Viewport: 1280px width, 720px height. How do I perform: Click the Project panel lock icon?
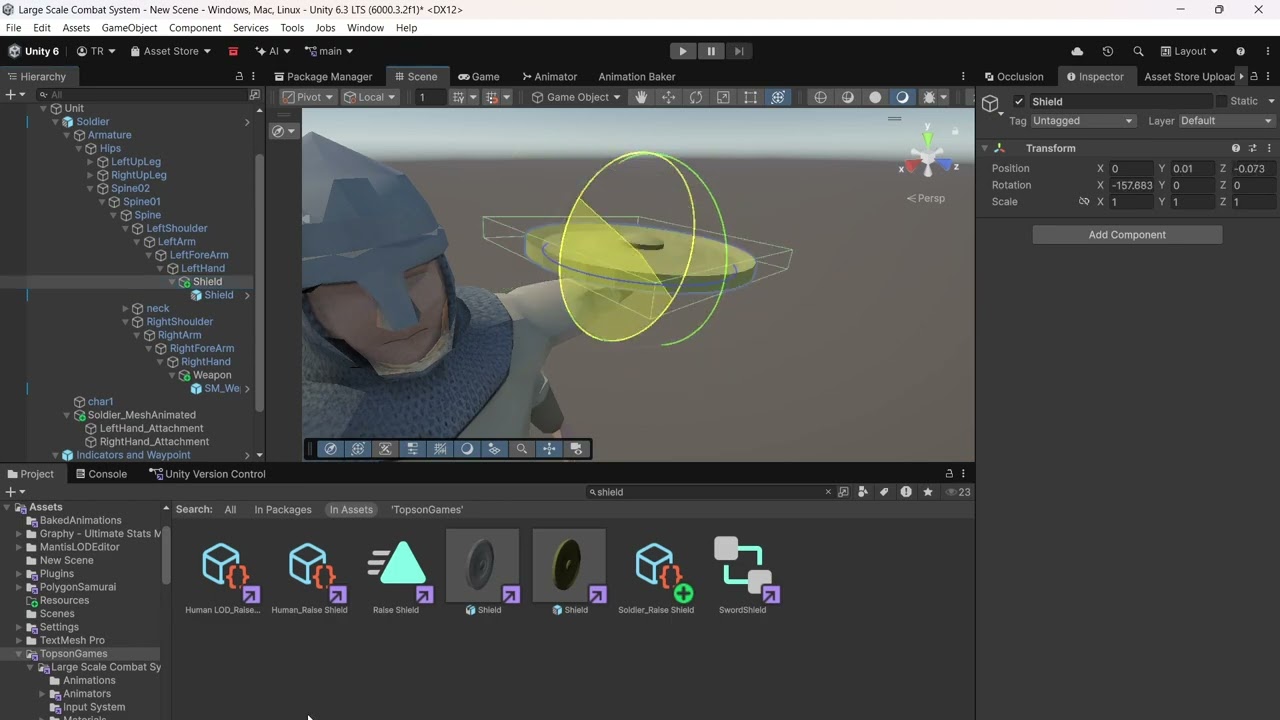click(949, 474)
